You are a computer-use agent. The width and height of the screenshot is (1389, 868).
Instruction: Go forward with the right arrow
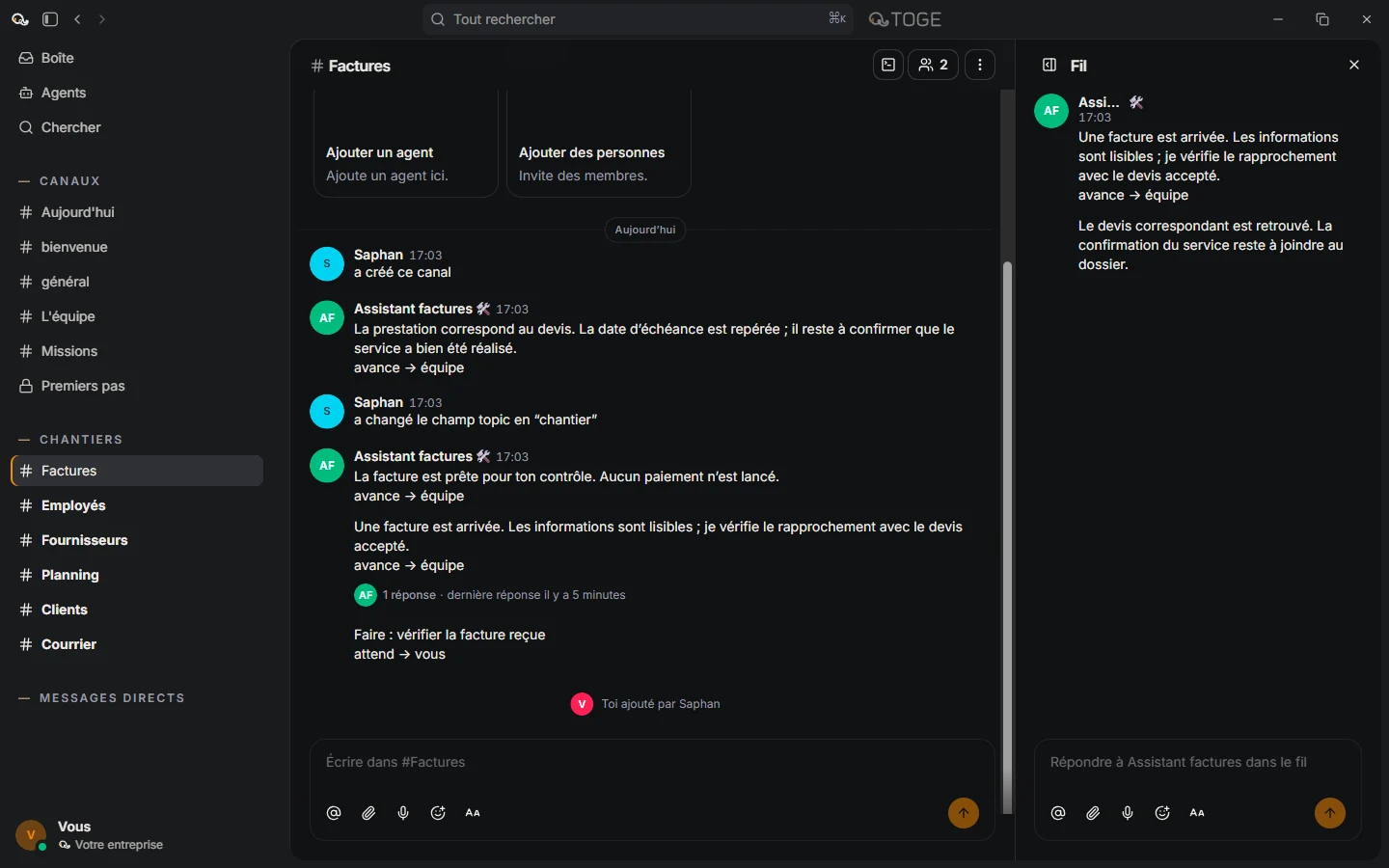click(102, 19)
